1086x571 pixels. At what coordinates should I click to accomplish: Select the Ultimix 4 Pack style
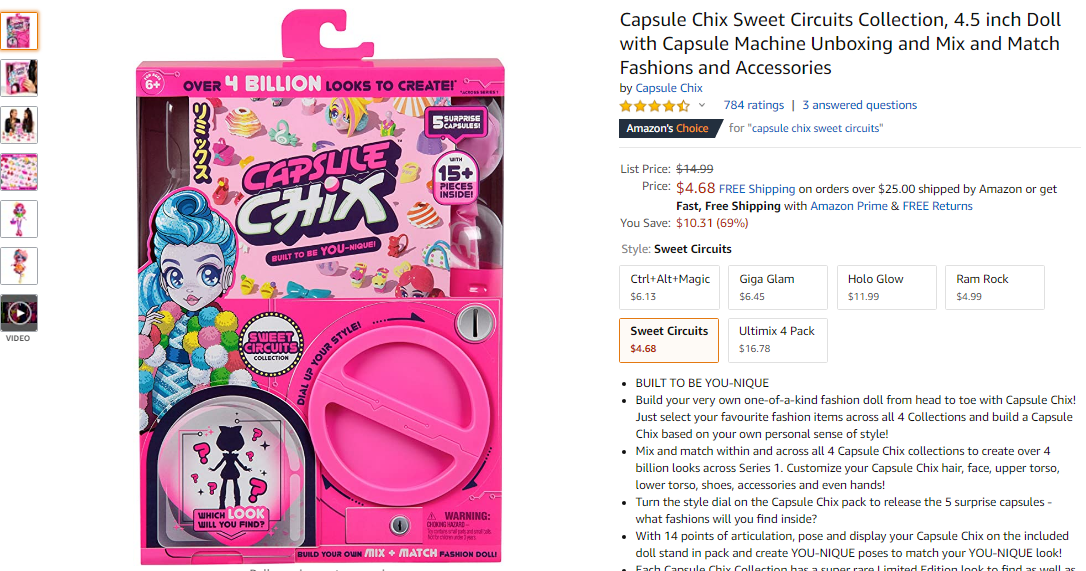click(778, 339)
